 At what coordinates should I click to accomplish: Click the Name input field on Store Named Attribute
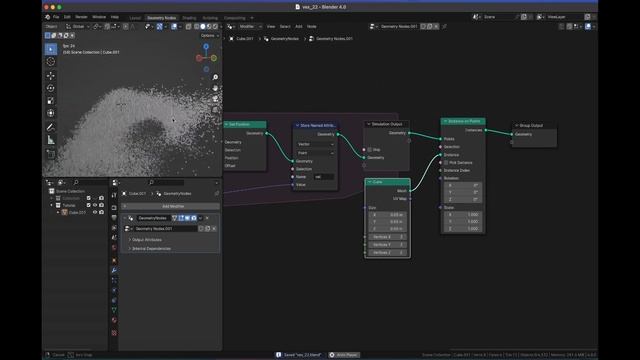point(324,177)
